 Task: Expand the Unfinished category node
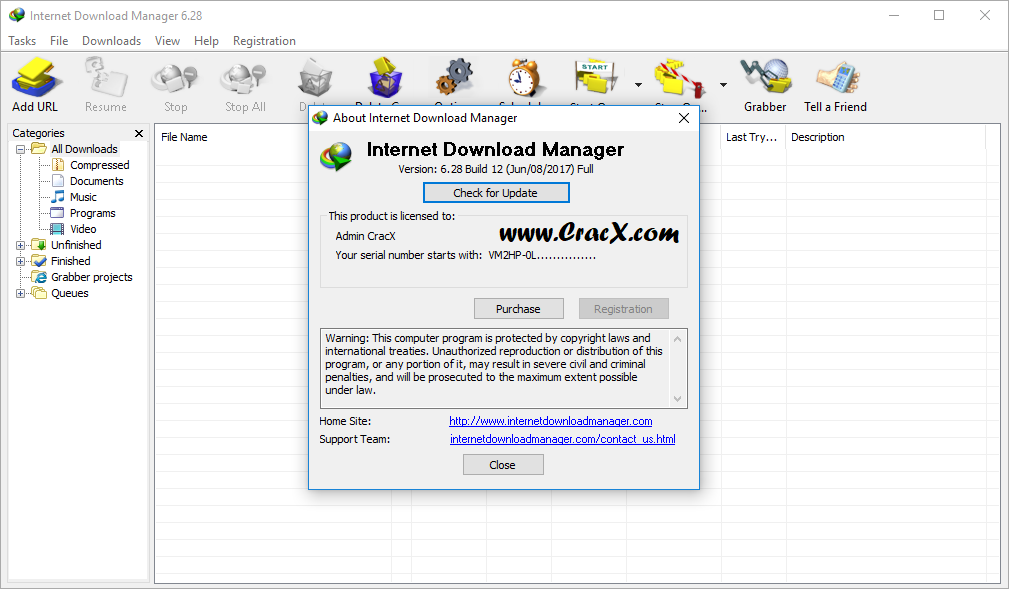click(x=21, y=245)
